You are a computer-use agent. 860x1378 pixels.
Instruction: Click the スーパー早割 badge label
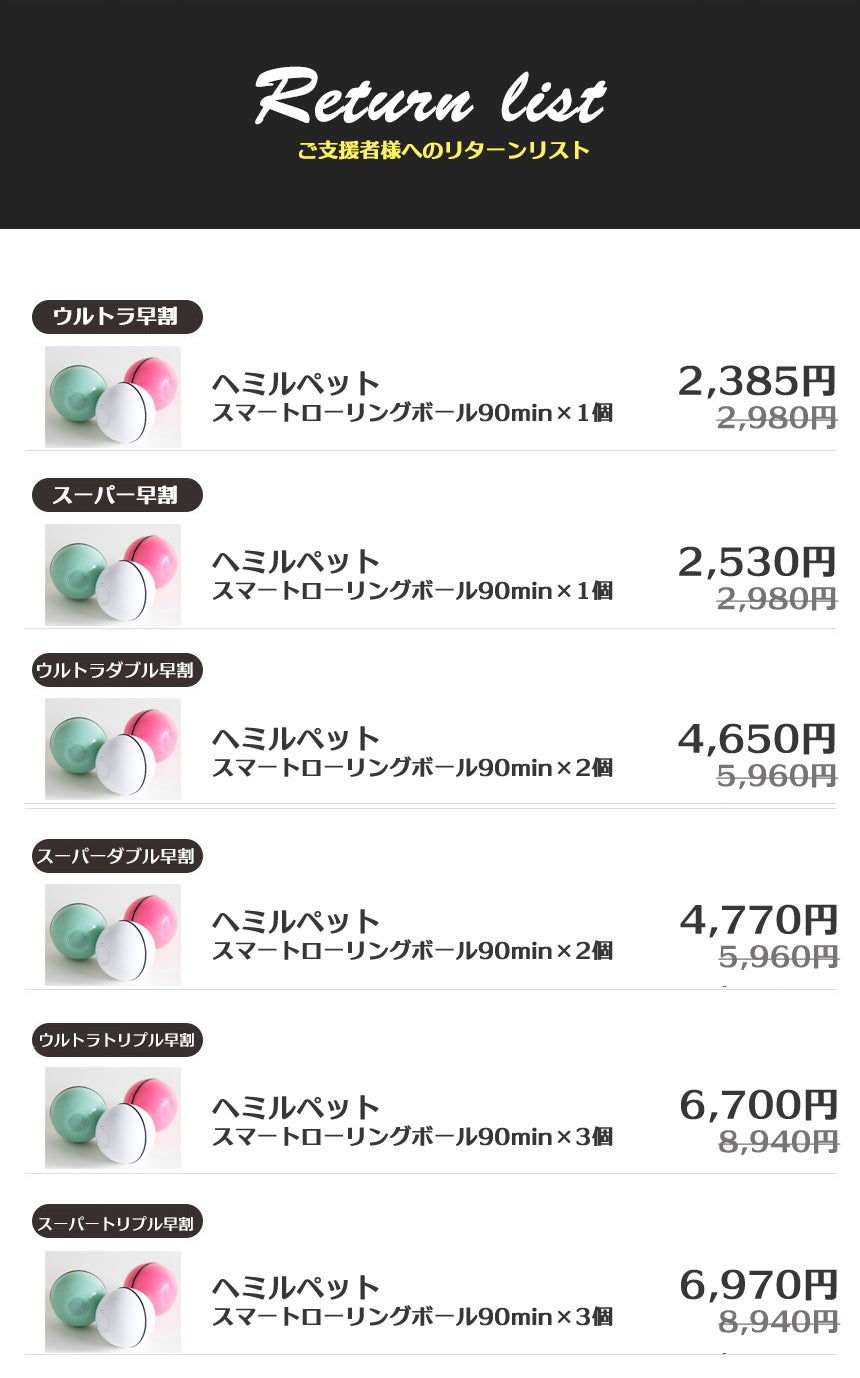[x=117, y=495]
